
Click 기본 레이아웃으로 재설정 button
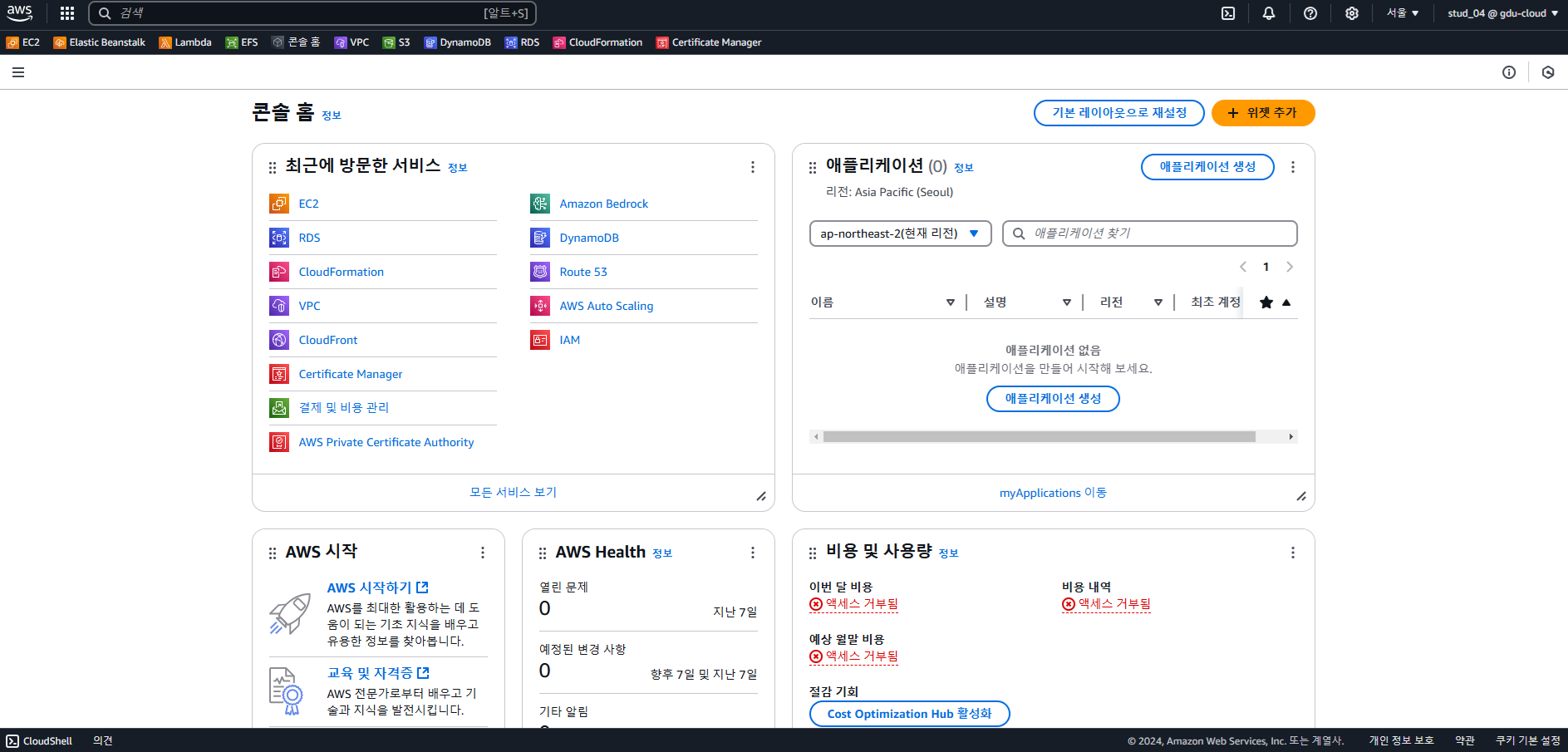coord(1119,113)
